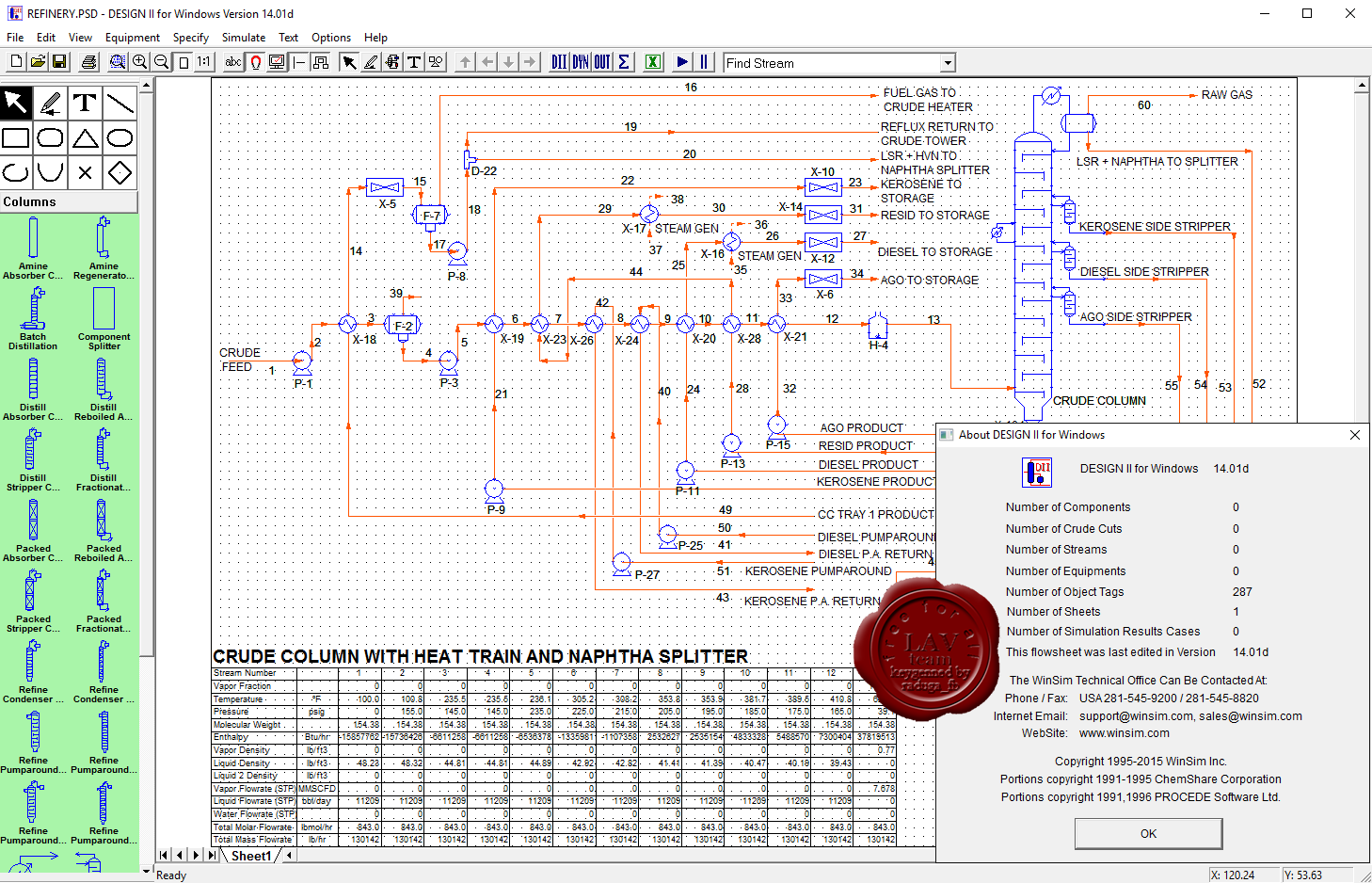
Task: Pick the Packed Absorber column icon
Action: tap(33, 530)
